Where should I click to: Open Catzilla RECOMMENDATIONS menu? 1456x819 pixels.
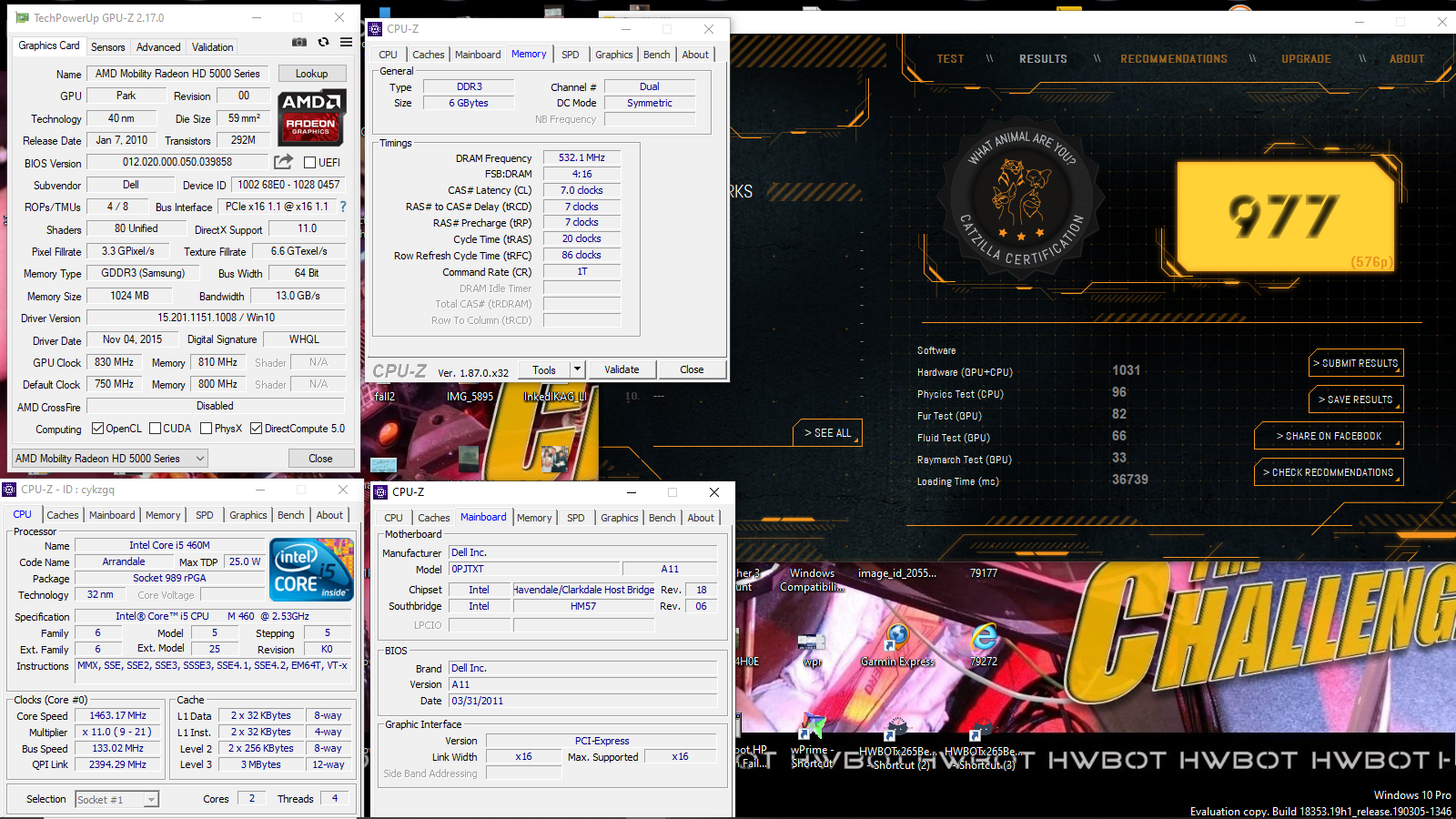coord(1174,59)
